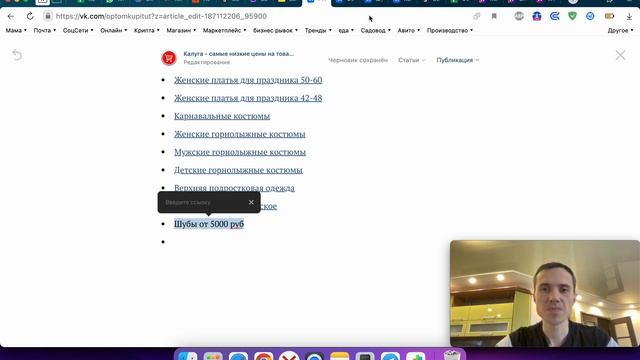This screenshot has height=360, width=640.
Task: Open link Женские платья для праздника 42-48
Action: coord(248,98)
